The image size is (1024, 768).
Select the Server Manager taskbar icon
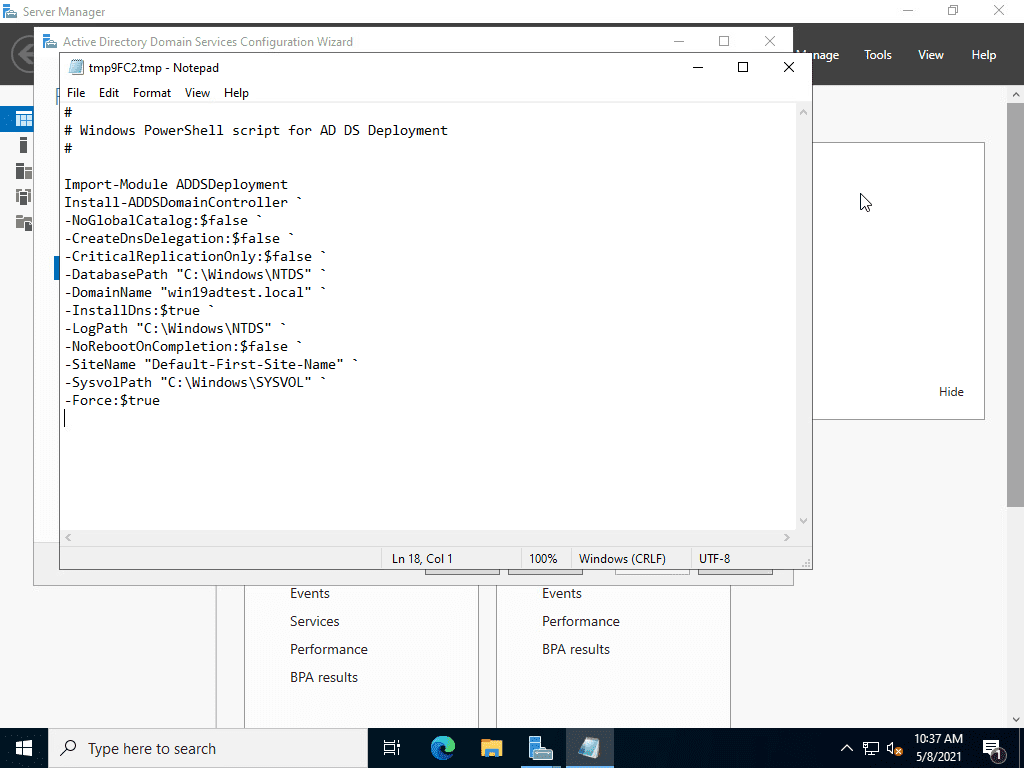(541, 747)
